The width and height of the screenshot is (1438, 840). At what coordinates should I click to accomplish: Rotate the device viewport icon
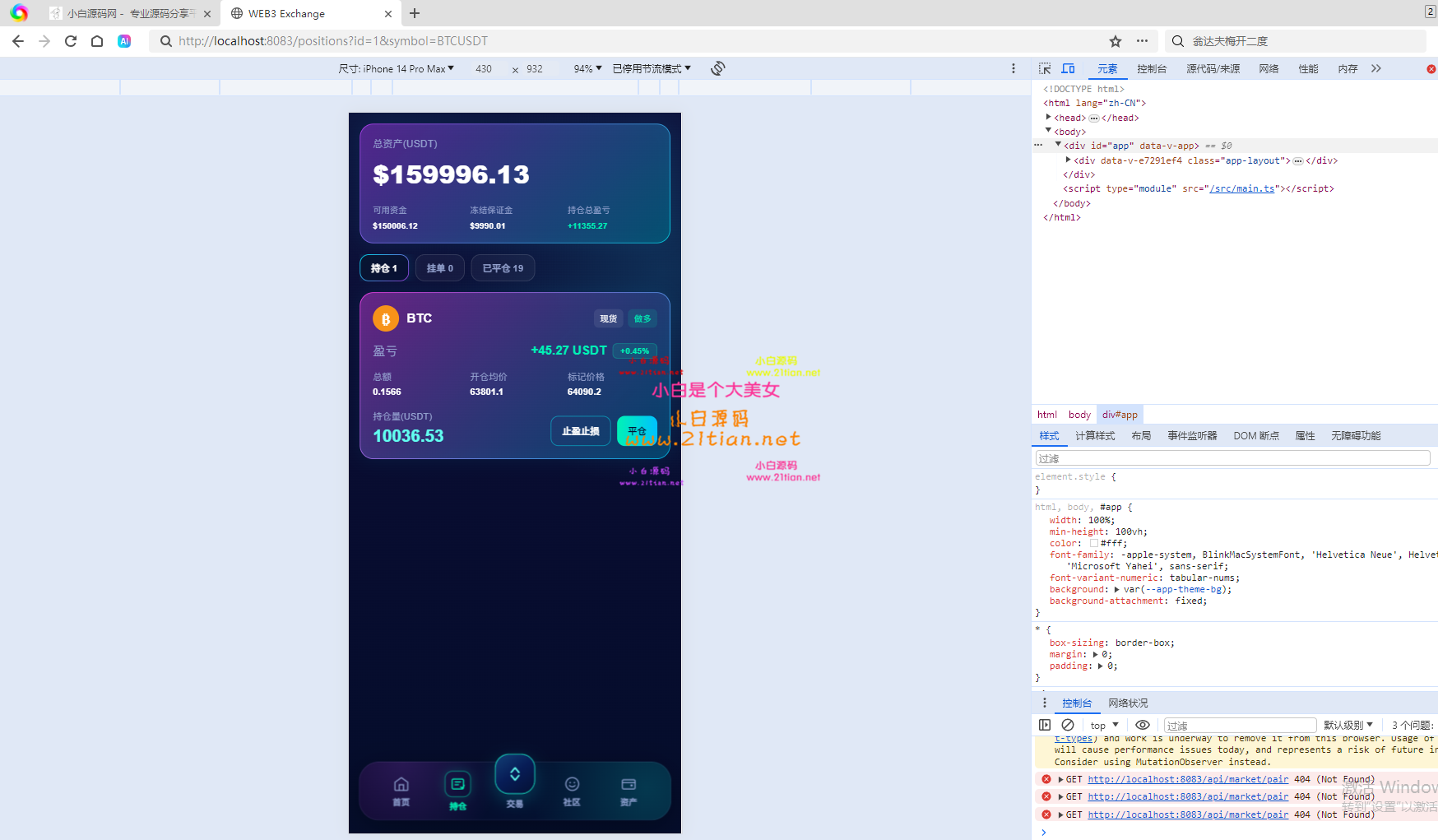pyautogui.click(x=718, y=68)
